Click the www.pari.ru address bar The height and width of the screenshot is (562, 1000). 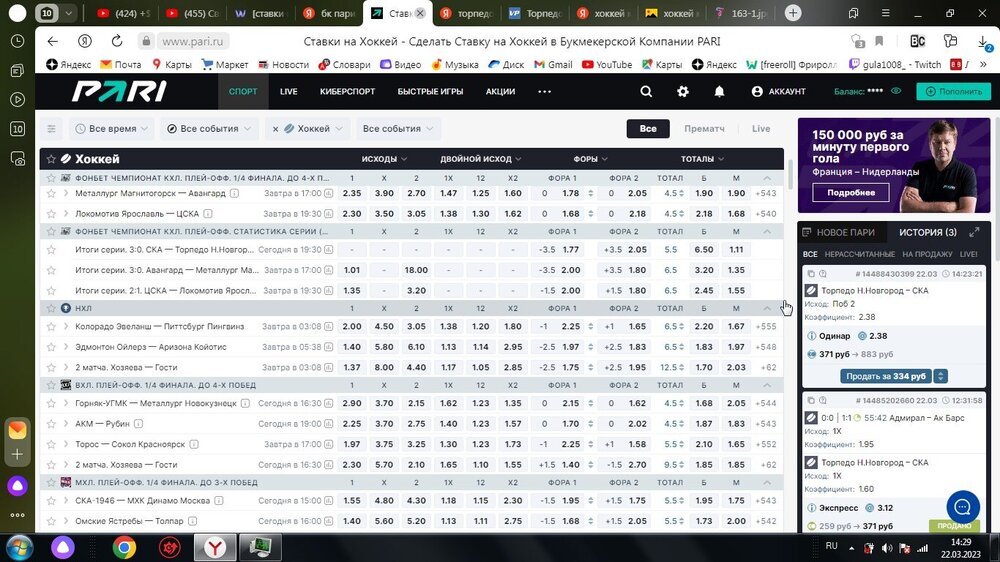tap(194, 42)
